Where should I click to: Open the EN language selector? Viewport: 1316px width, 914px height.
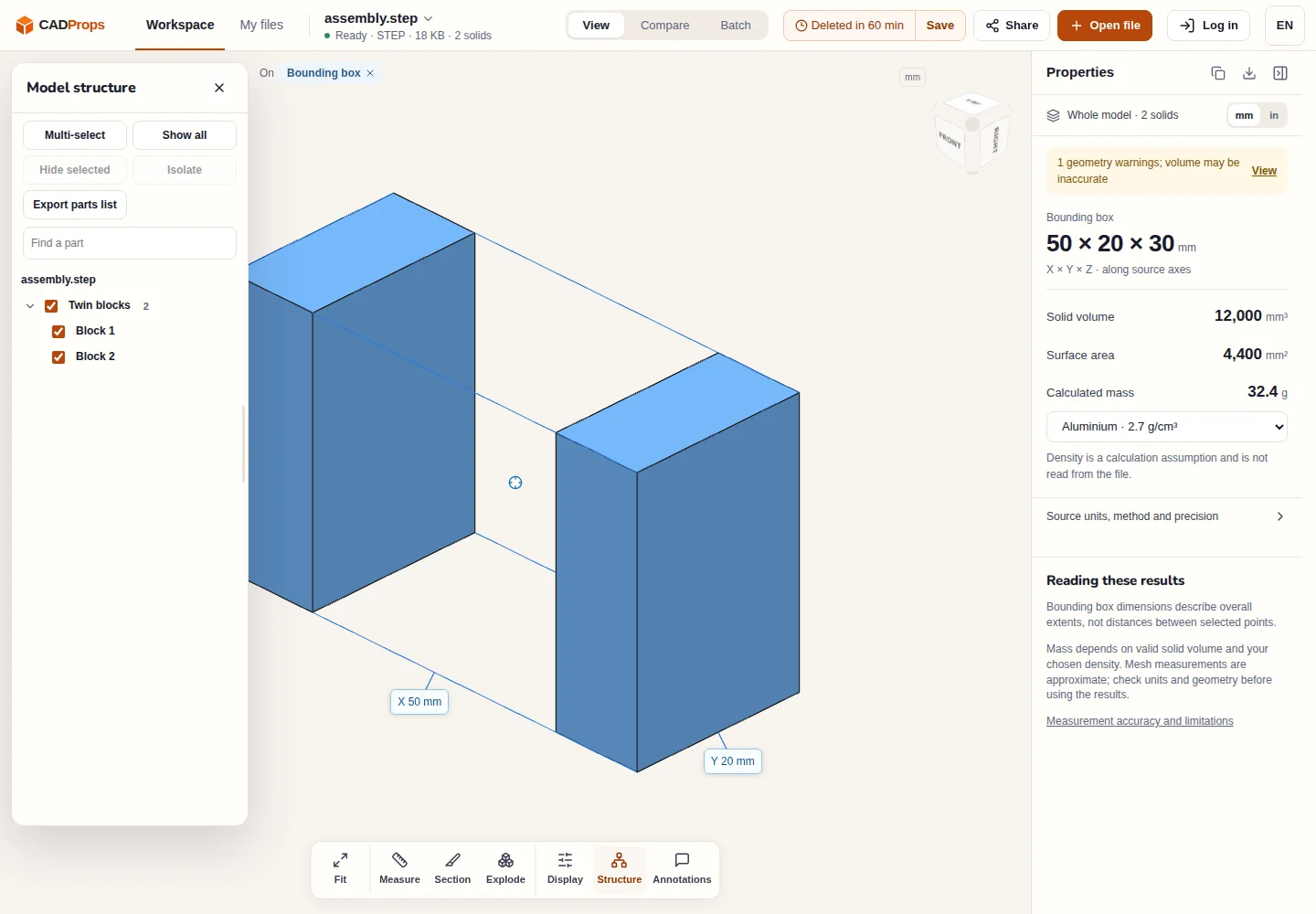coord(1284,26)
